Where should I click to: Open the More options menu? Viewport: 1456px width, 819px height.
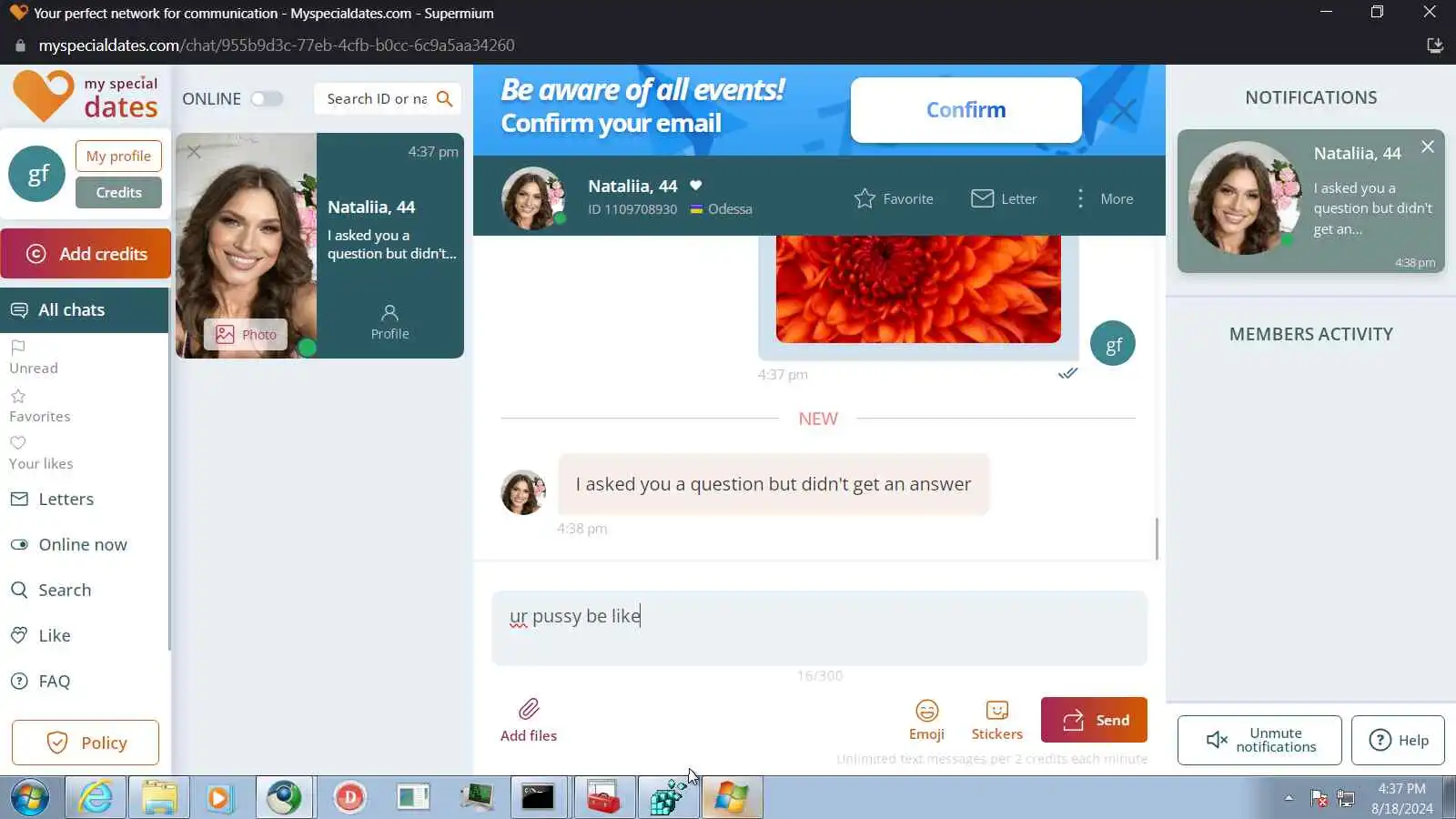(x=1104, y=198)
